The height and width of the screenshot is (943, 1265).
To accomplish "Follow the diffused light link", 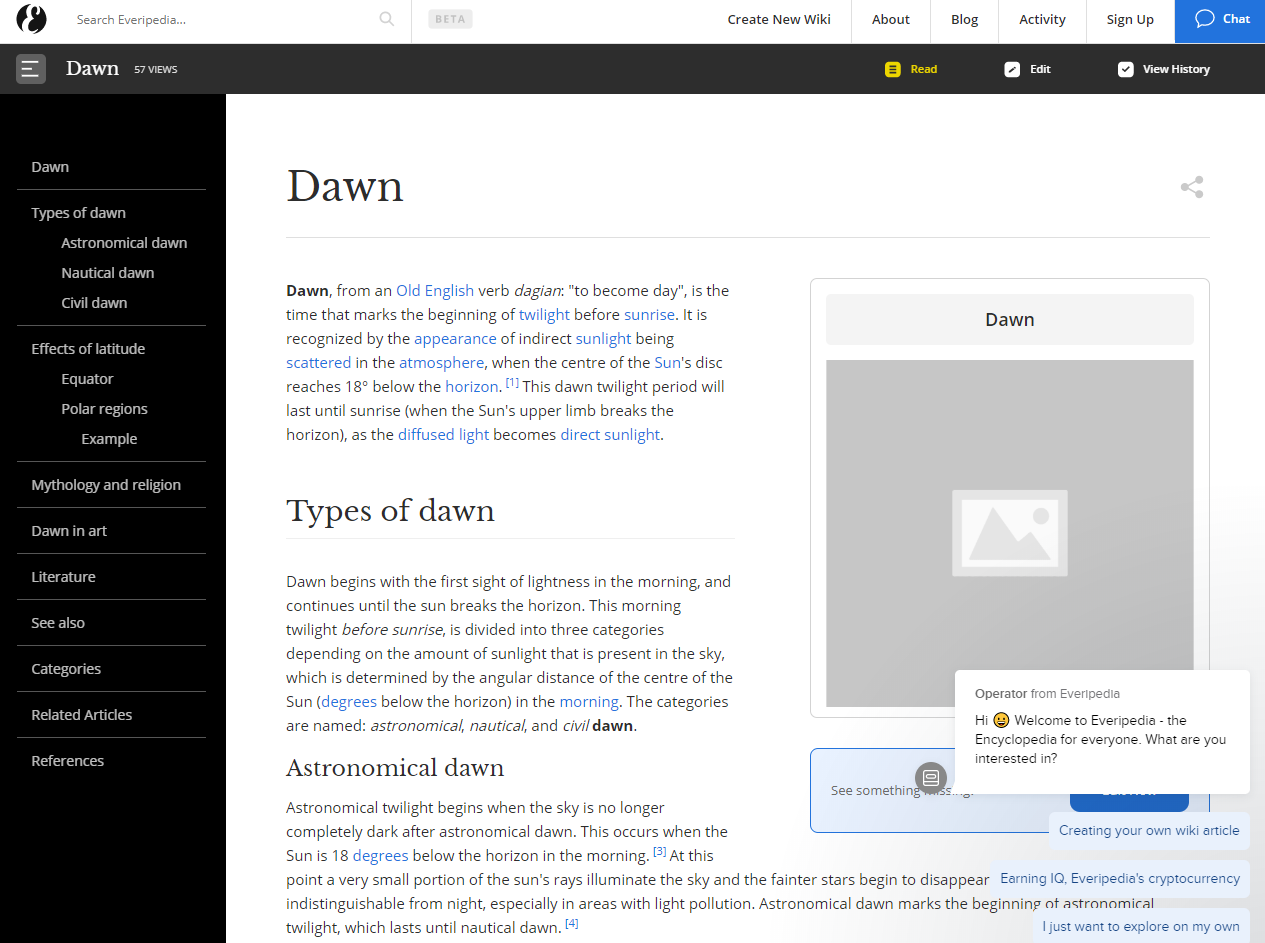I will (444, 435).
